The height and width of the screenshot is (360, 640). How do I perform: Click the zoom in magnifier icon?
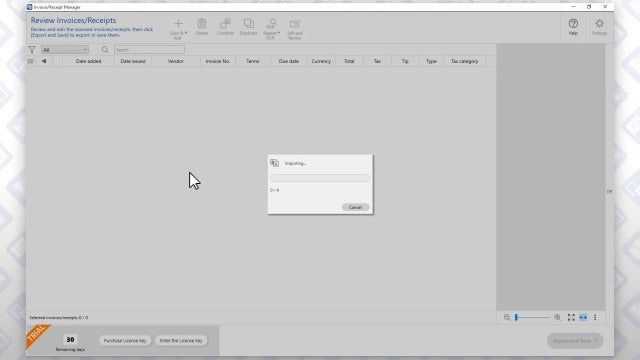(557, 317)
